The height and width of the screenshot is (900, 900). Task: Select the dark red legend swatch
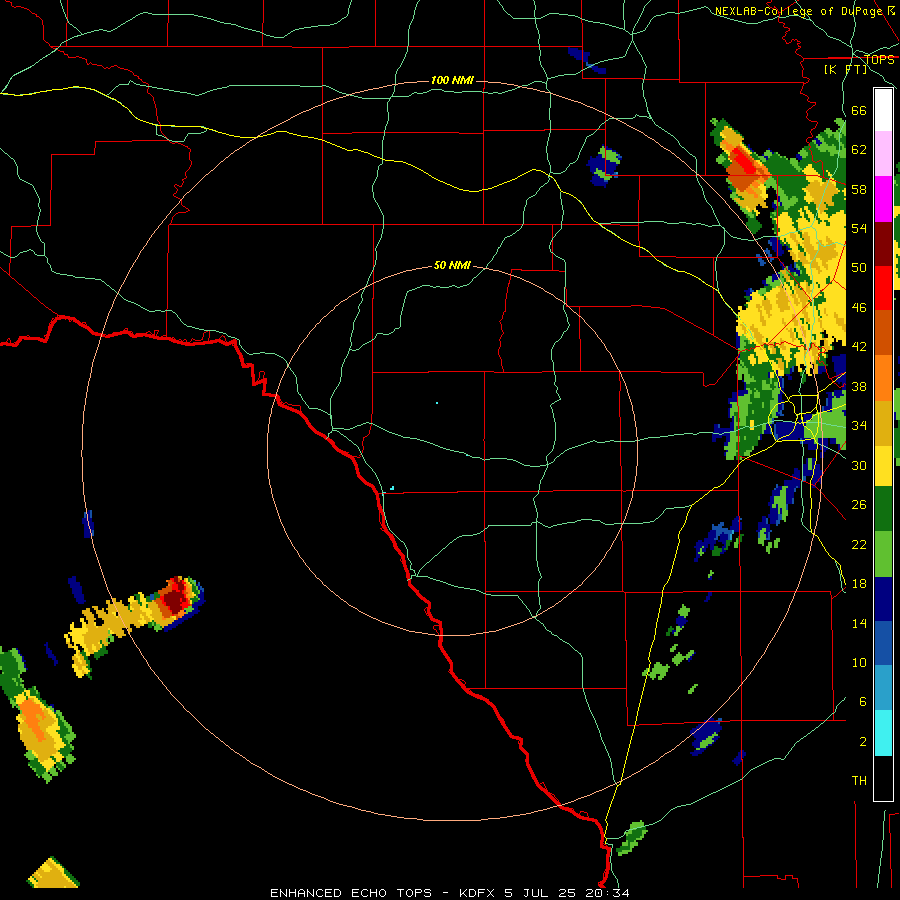point(883,244)
